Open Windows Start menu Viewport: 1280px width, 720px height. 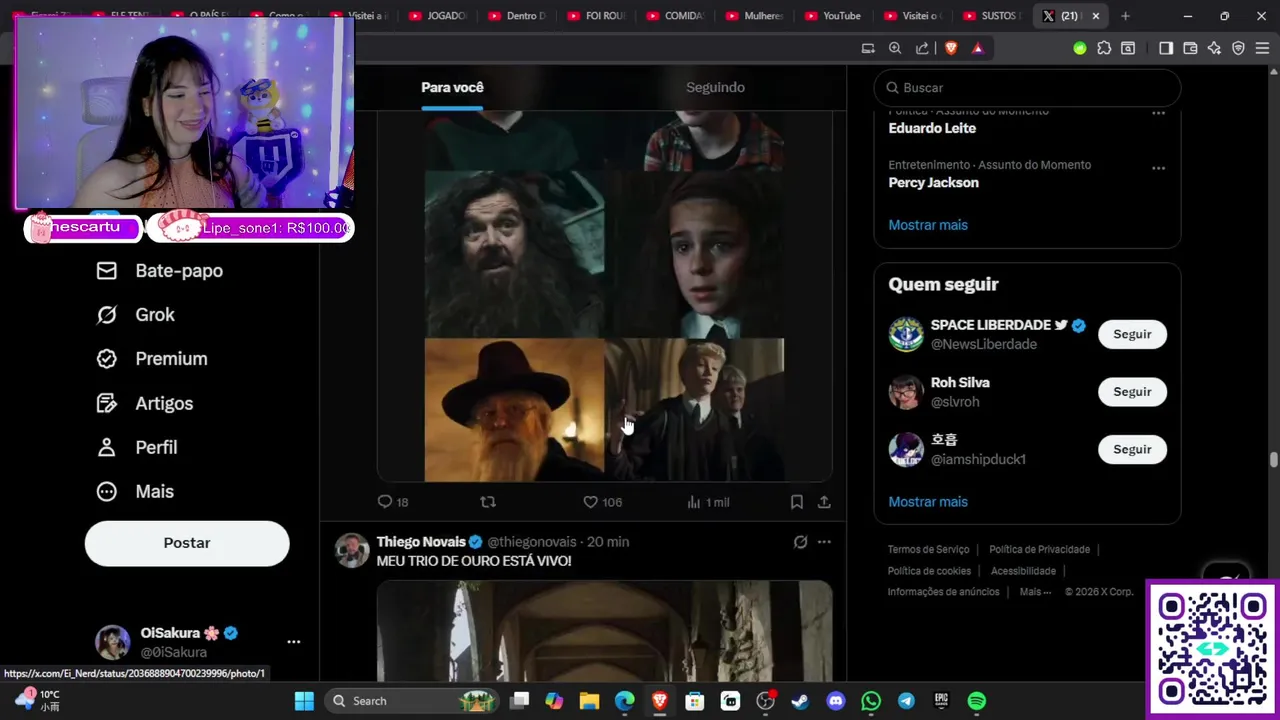(x=304, y=701)
